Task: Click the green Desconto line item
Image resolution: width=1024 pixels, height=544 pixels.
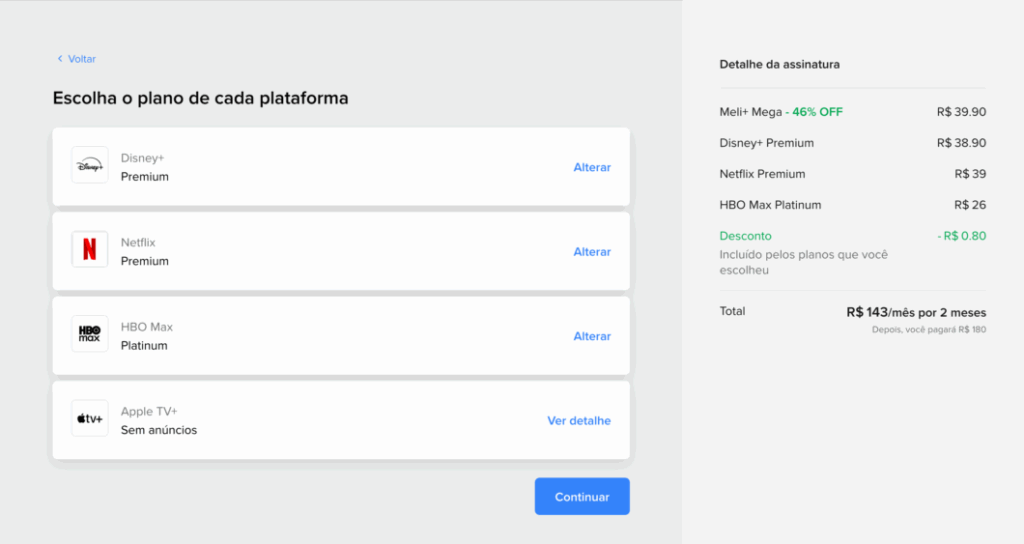Action: tap(745, 236)
